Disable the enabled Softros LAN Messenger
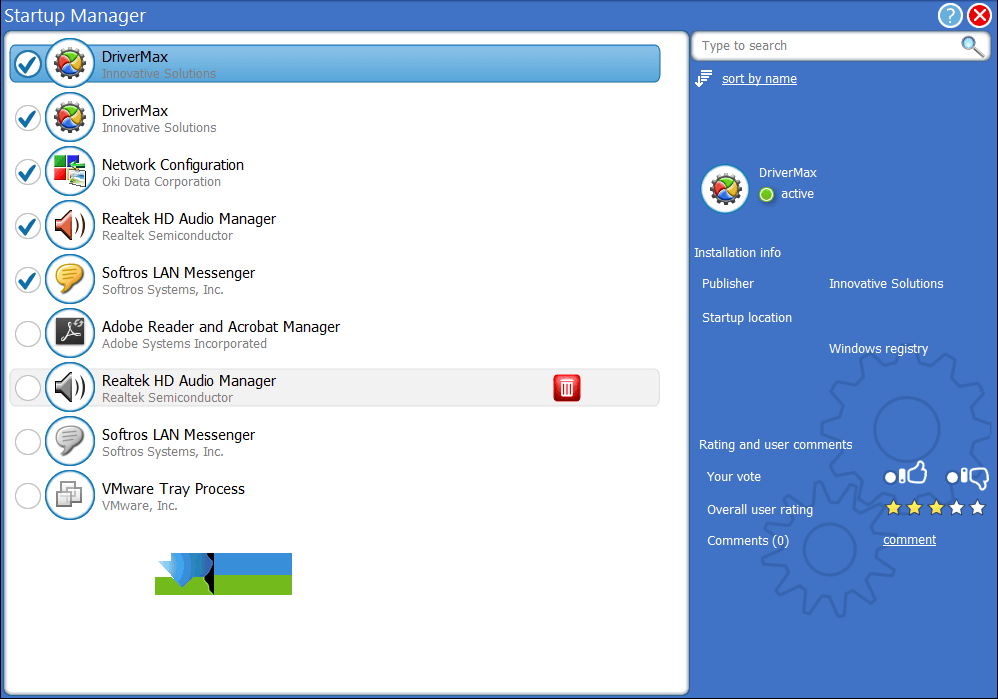Viewport: 998px width, 699px height. coord(28,279)
